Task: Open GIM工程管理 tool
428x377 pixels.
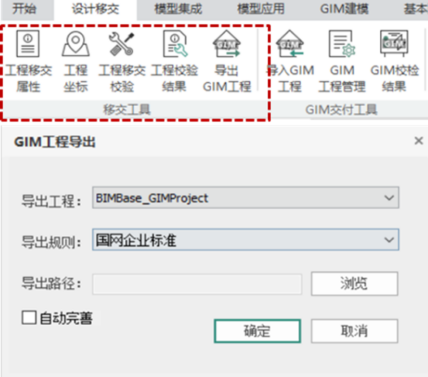Action: pyautogui.click(x=342, y=61)
